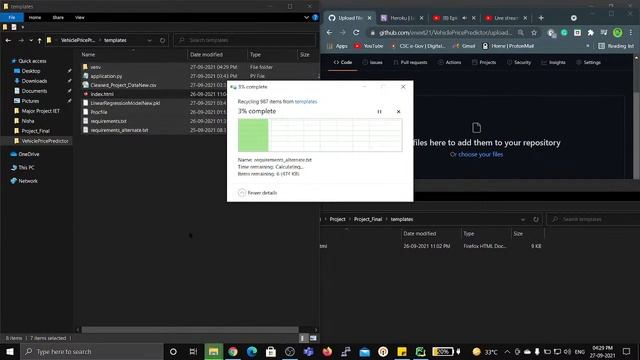640x360 pixels.
Task: Mute the audio-playing YouTube tab
Action: point(464,18)
